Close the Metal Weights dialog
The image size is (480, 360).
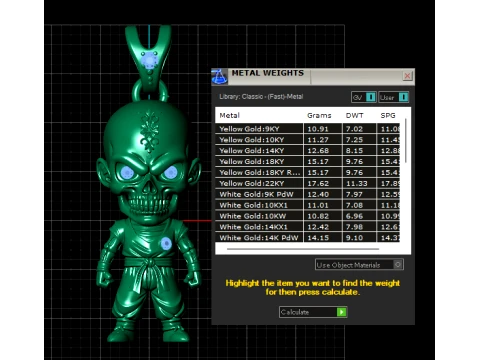(407, 76)
